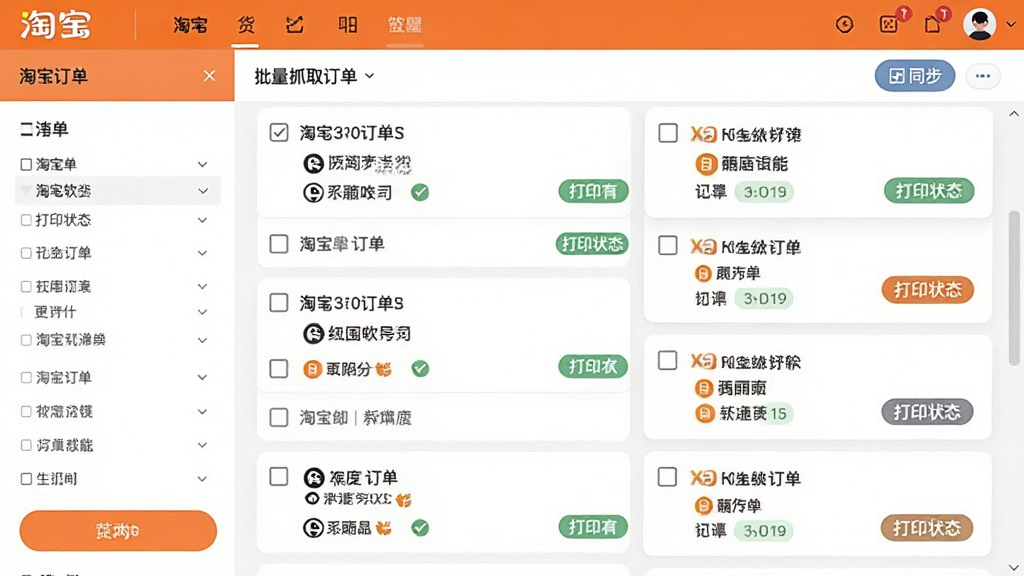This screenshot has width=1024, height=576.
Task: Select the checkbox on the gray 打印状态 card
Action: (667, 360)
